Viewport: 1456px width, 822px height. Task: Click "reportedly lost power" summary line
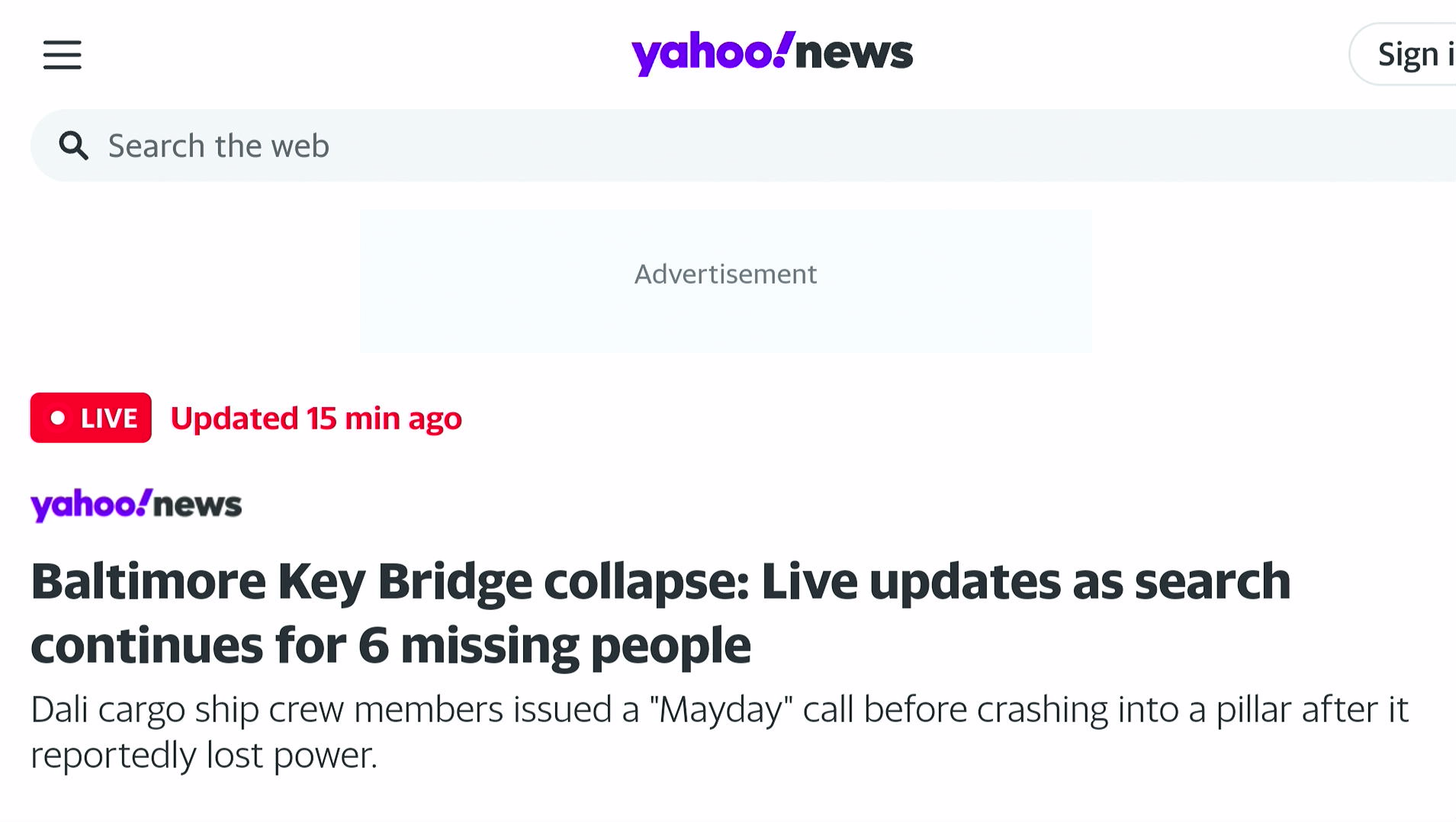coord(204,756)
